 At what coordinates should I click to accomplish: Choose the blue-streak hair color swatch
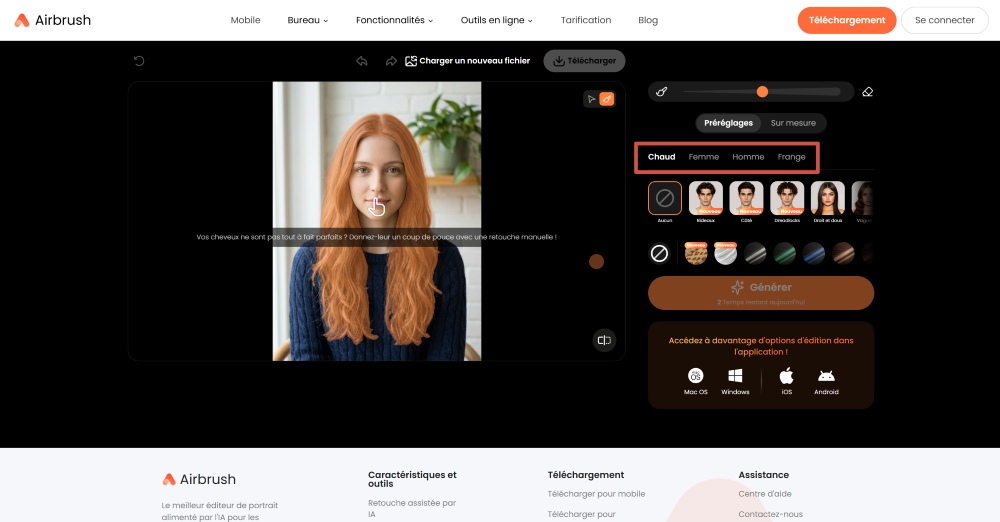814,254
